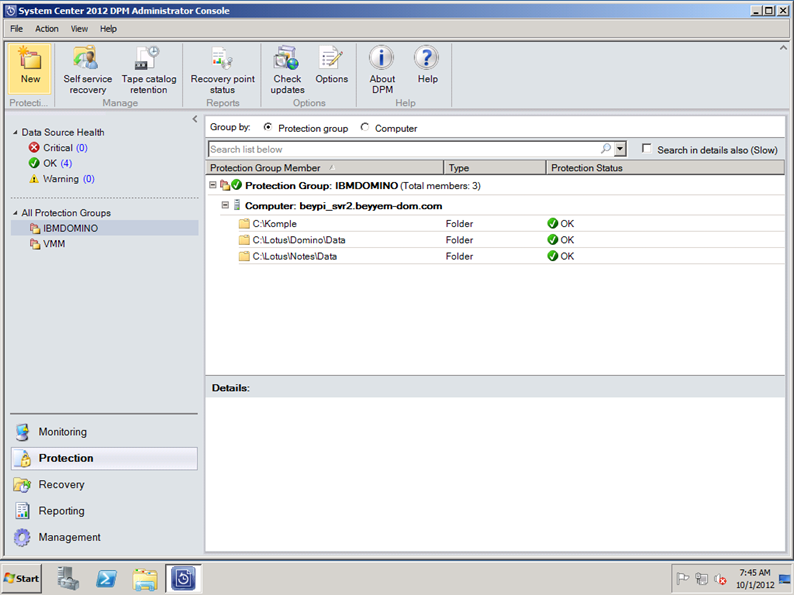Filter by Critical (0) data sources

click(65, 147)
